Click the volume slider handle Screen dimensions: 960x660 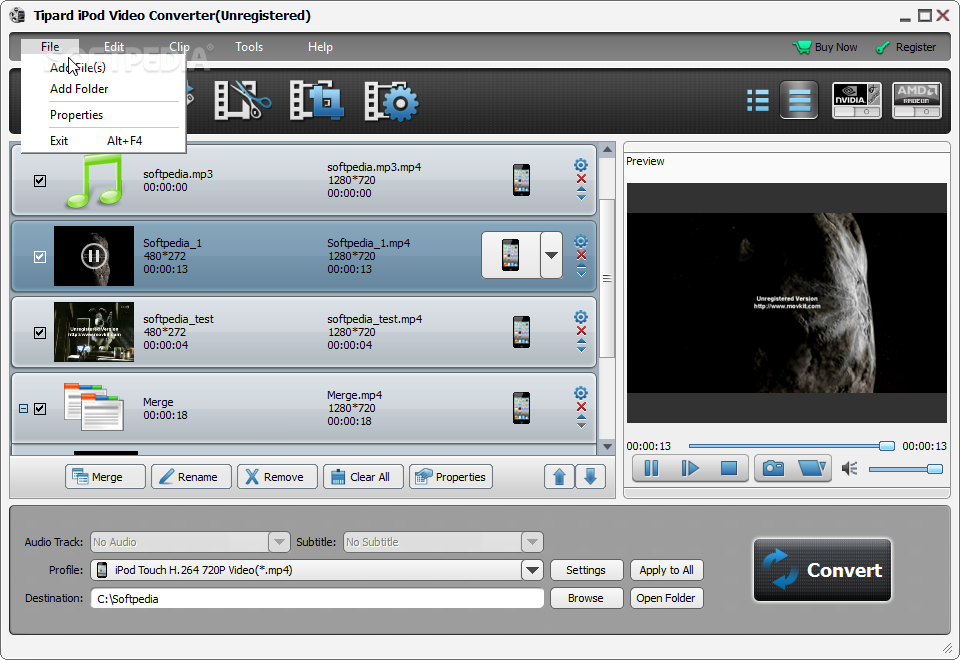click(934, 469)
